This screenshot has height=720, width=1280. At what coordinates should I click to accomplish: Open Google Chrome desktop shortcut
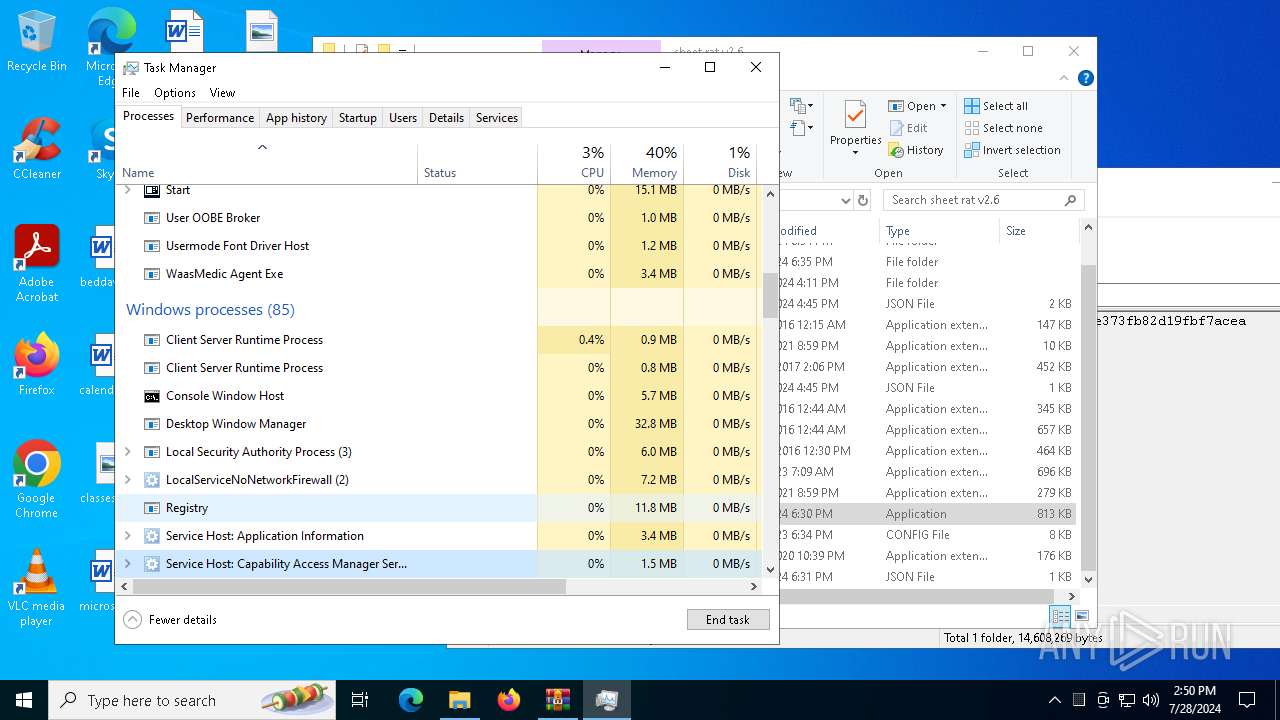37,480
